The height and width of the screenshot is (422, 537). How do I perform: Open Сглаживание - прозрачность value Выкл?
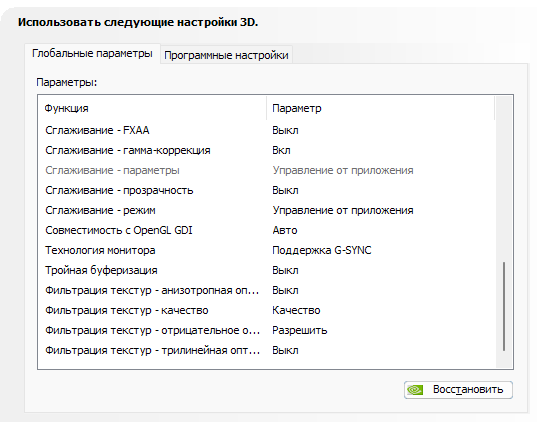[285, 190]
